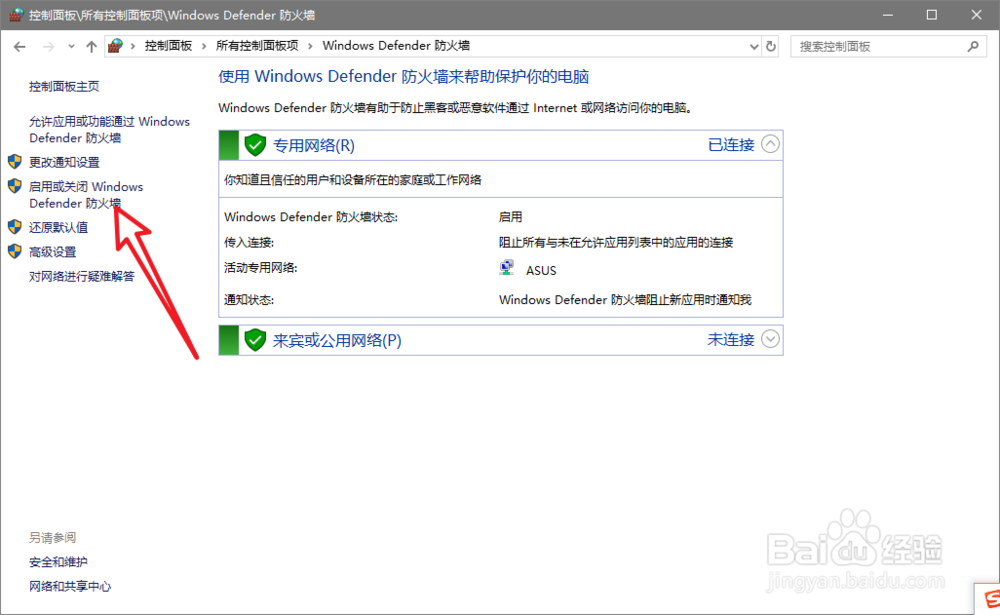The width and height of the screenshot is (1000, 615).
Task: Open the address bar dropdown arrow
Action: click(753, 45)
